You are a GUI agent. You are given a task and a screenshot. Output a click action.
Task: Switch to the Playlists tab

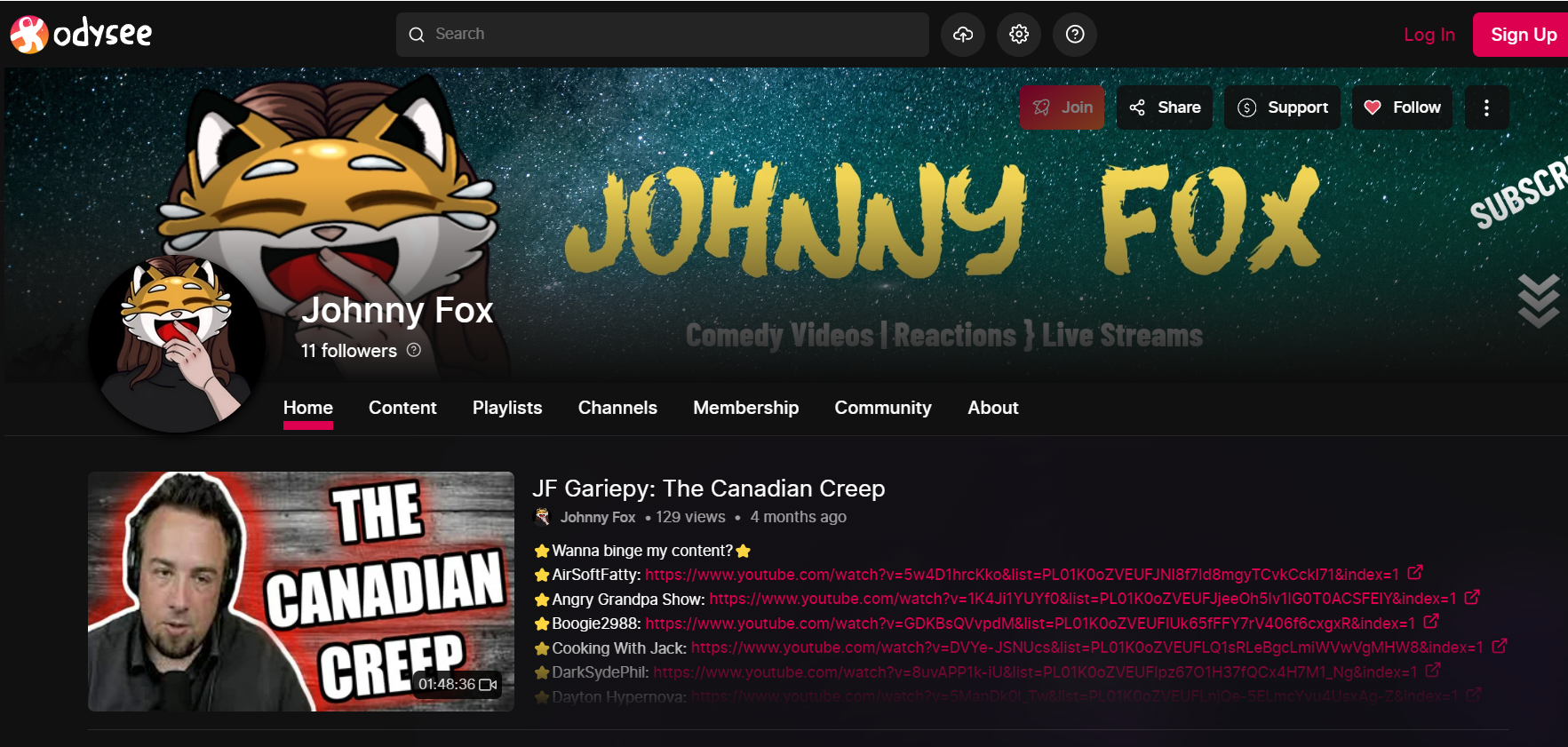click(x=507, y=408)
